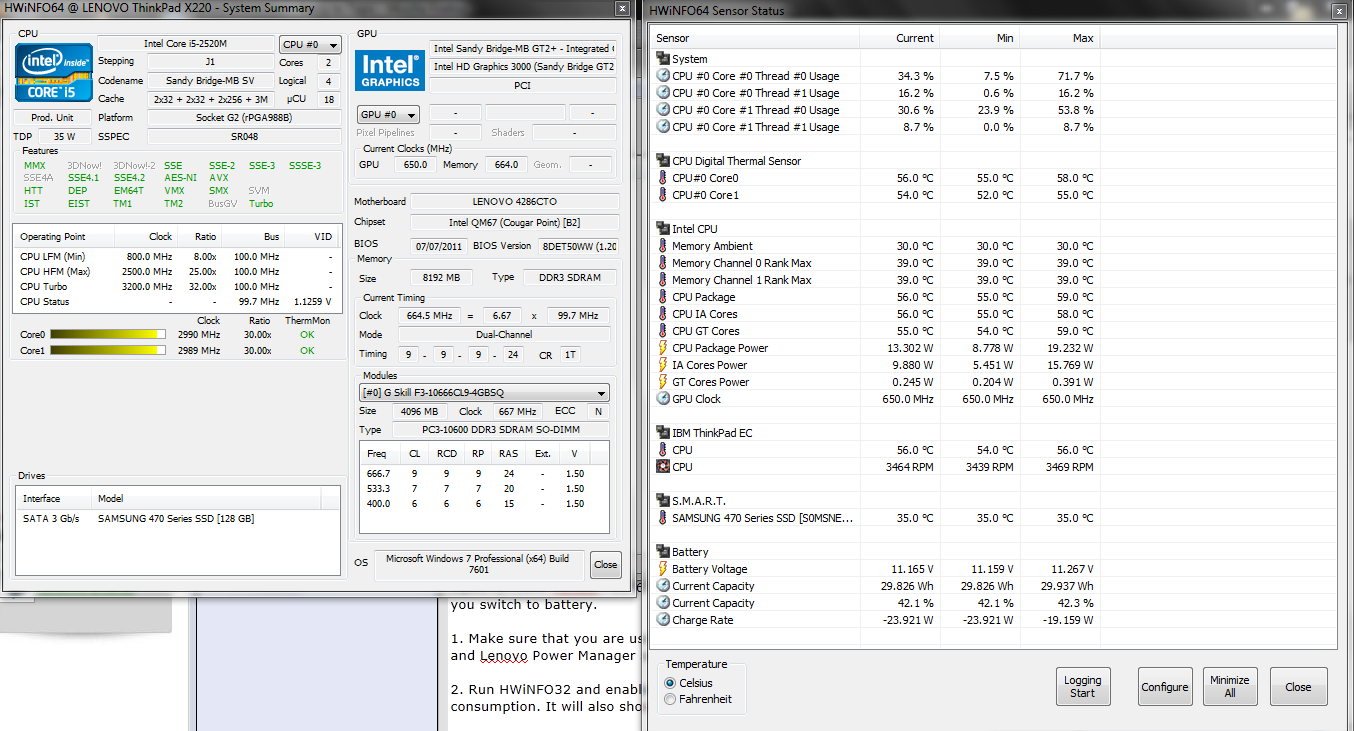Select the SAMSUNG 470 Series SSD drive row
Viewport: 1354px width, 731px height.
pyautogui.click(x=176, y=519)
